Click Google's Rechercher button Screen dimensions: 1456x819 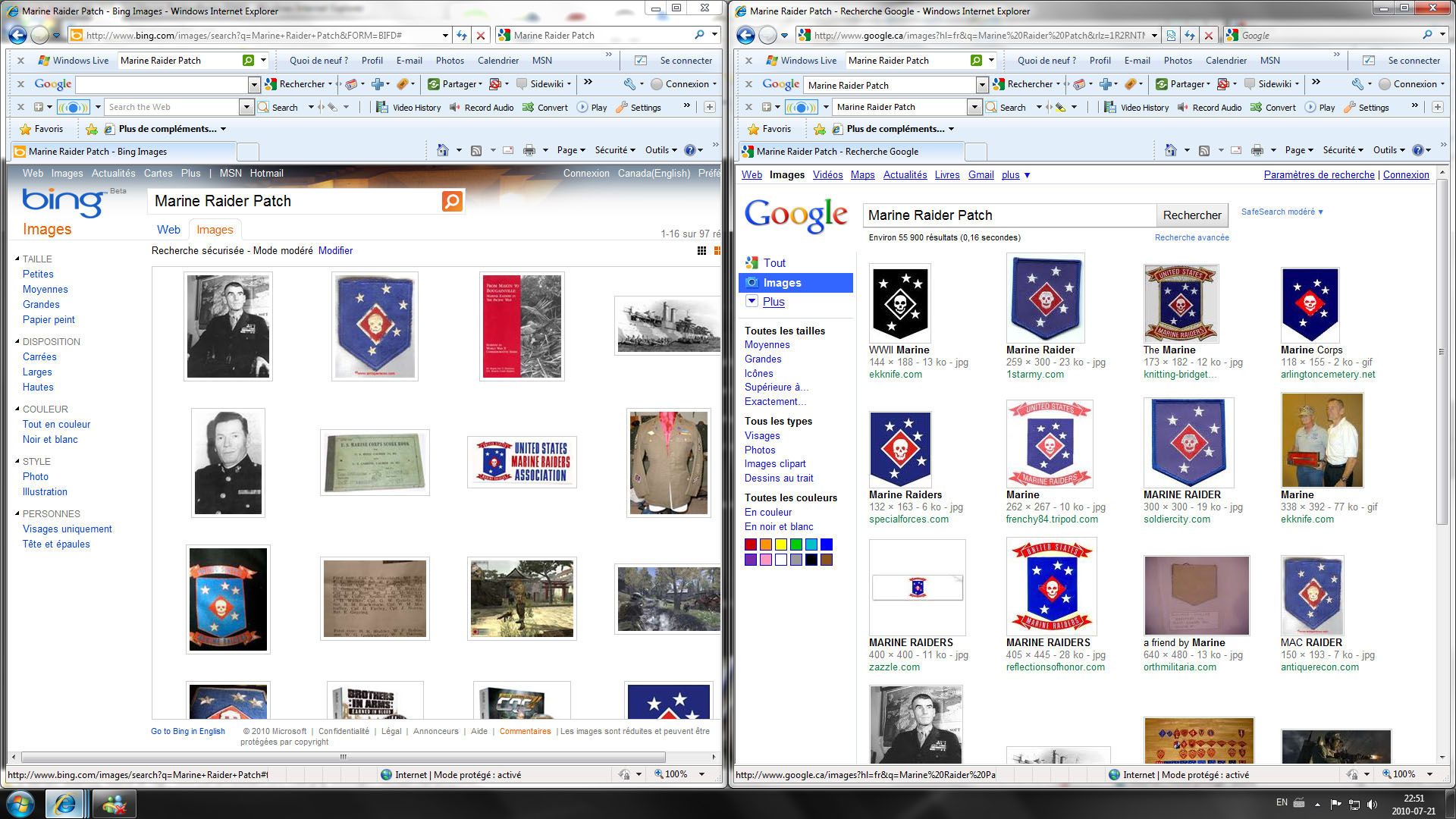(x=1192, y=215)
